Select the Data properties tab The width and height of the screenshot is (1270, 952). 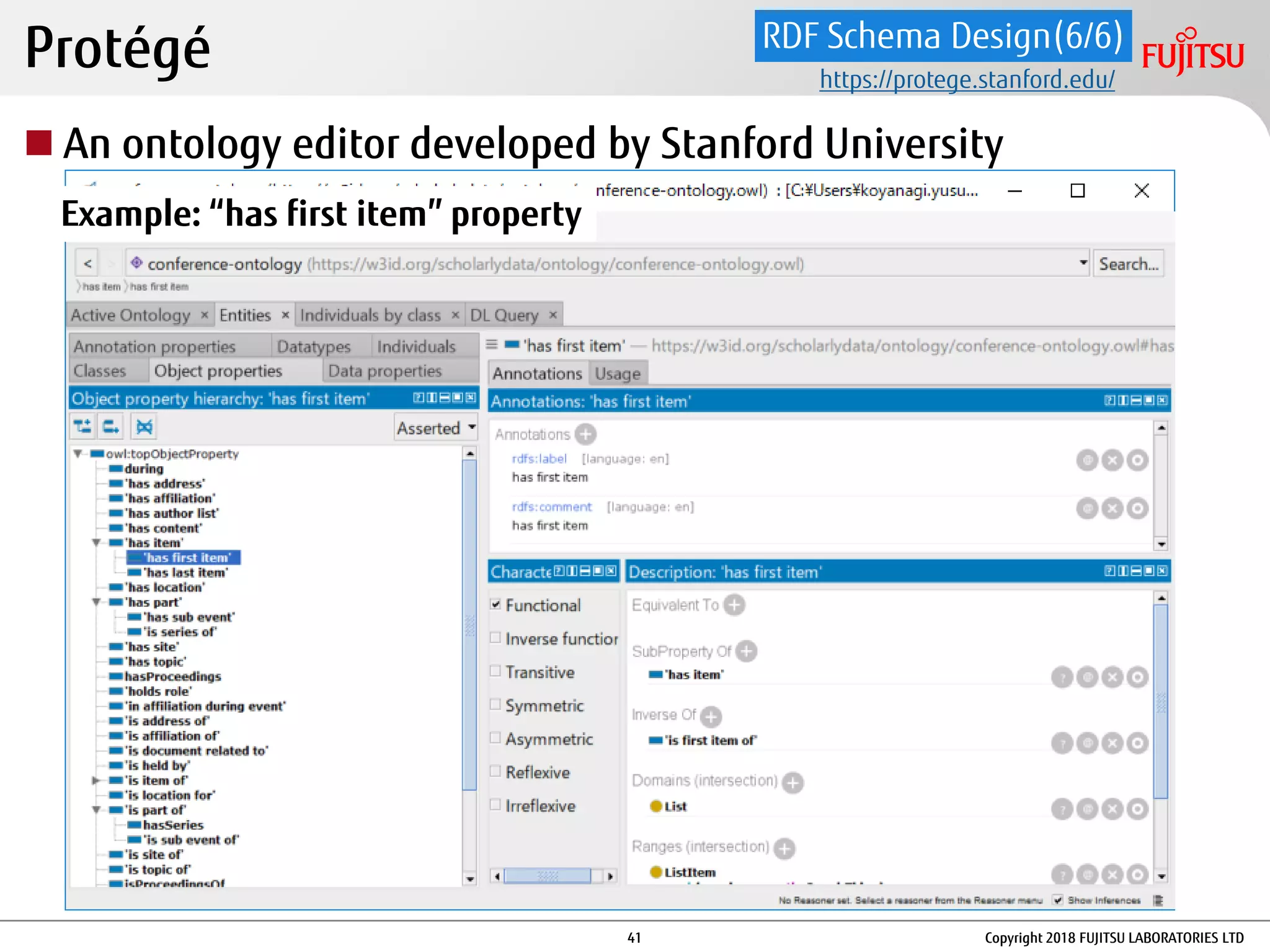click(x=401, y=371)
